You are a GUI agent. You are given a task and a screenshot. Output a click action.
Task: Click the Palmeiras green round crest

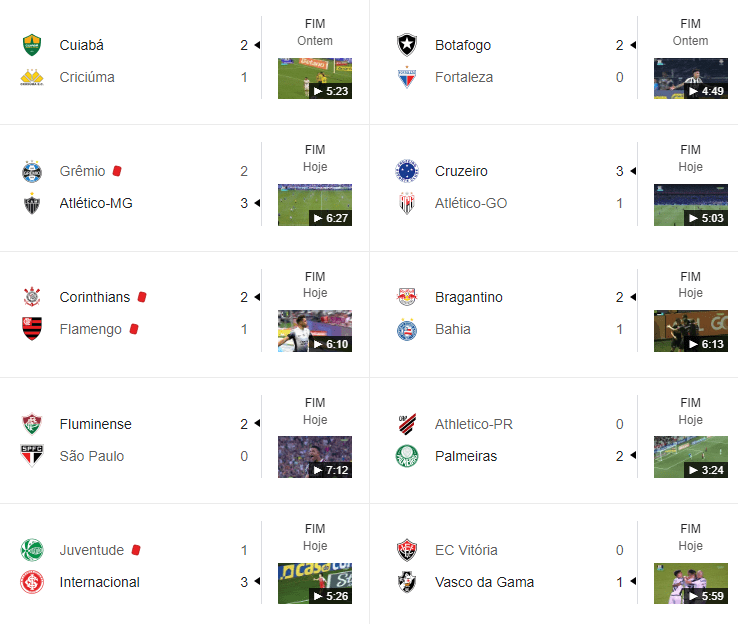pyautogui.click(x=407, y=456)
